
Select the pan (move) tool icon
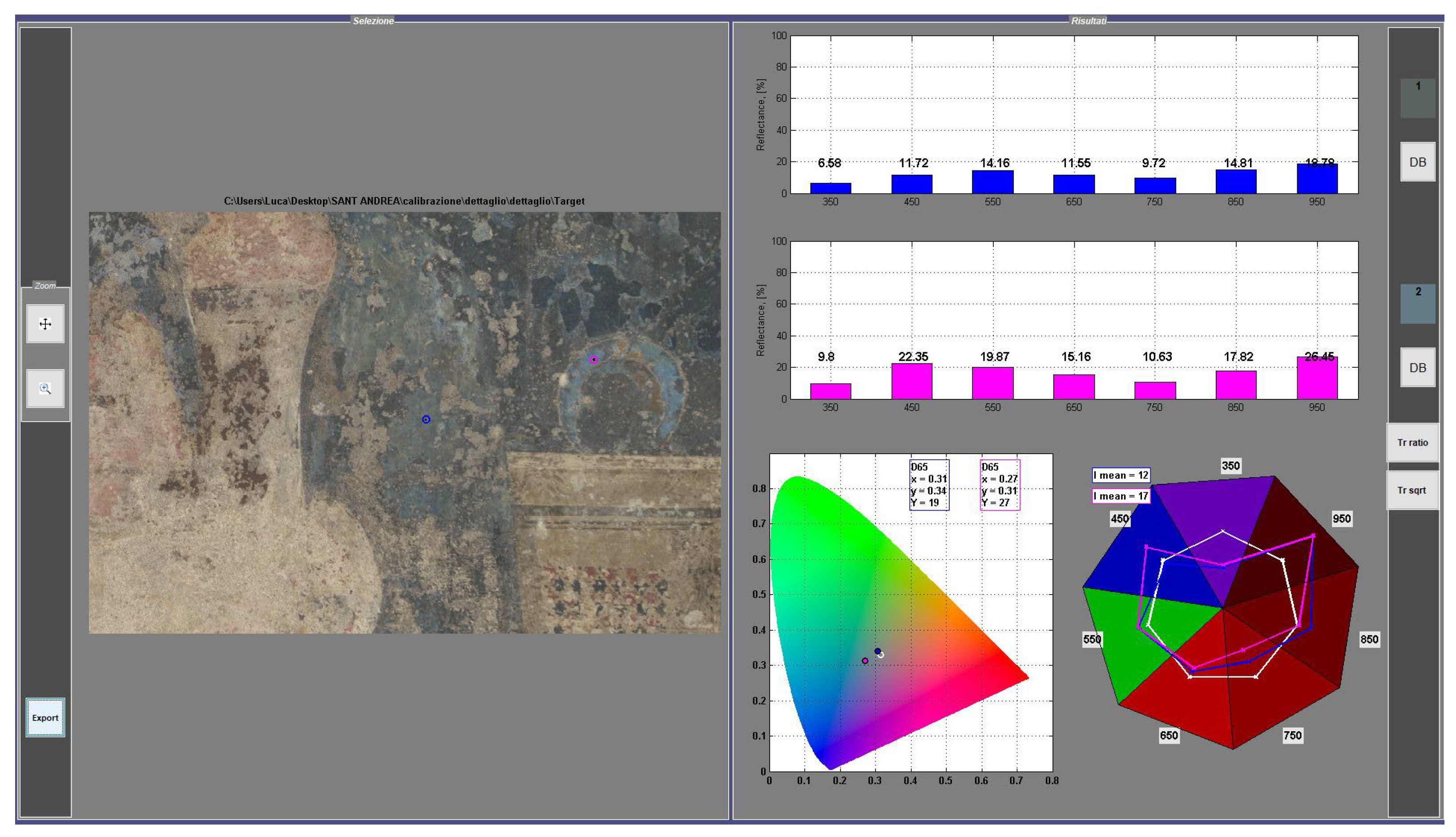tap(45, 324)
